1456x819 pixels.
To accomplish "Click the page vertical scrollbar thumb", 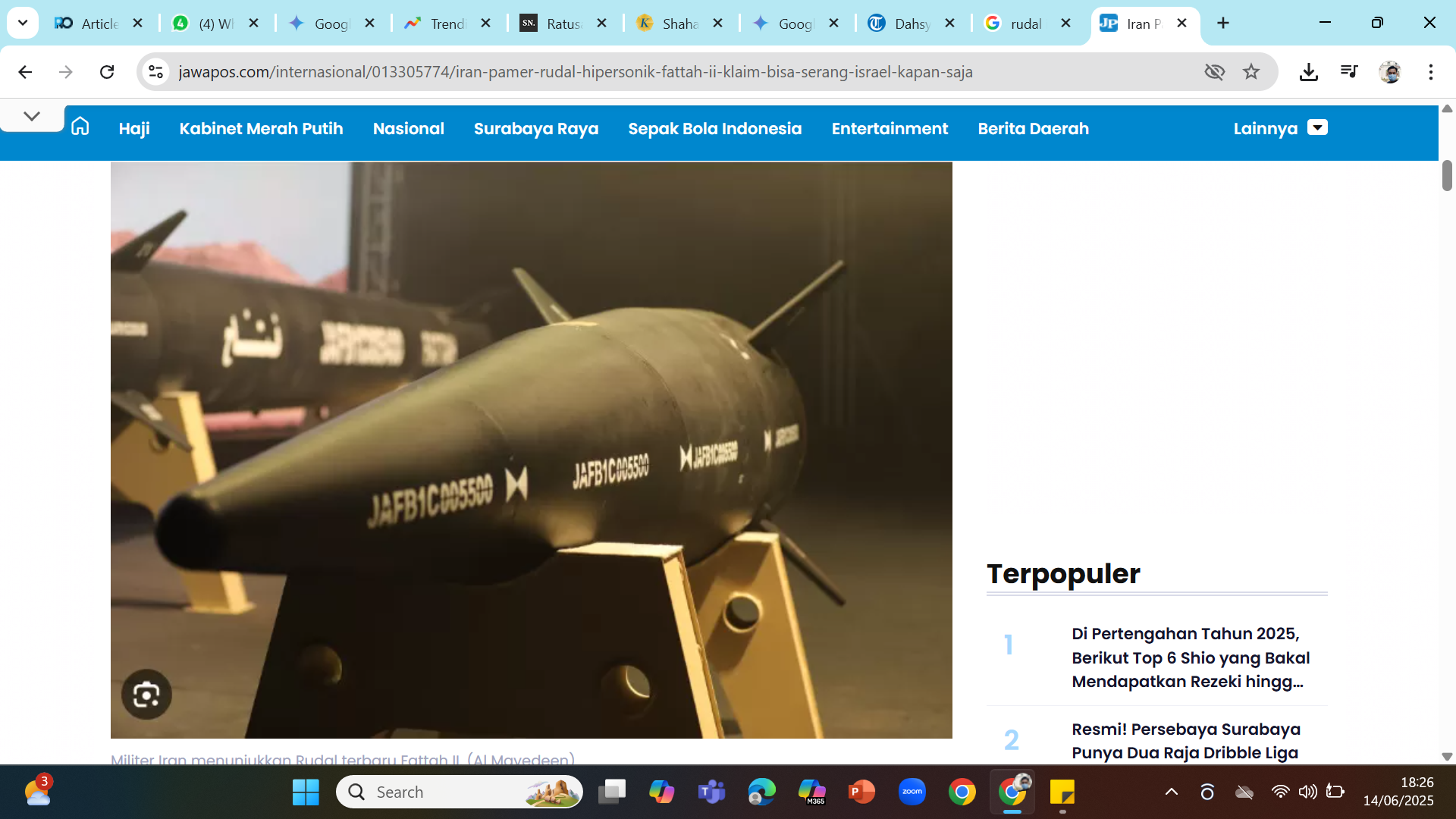I will [x=1447, y=175].
